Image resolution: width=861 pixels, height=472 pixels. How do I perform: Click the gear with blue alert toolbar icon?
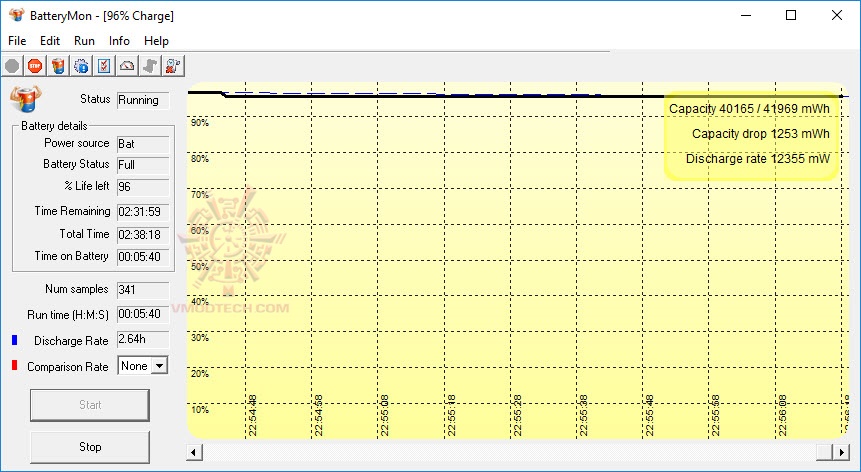pyautogui.click(x=81, y=66)
